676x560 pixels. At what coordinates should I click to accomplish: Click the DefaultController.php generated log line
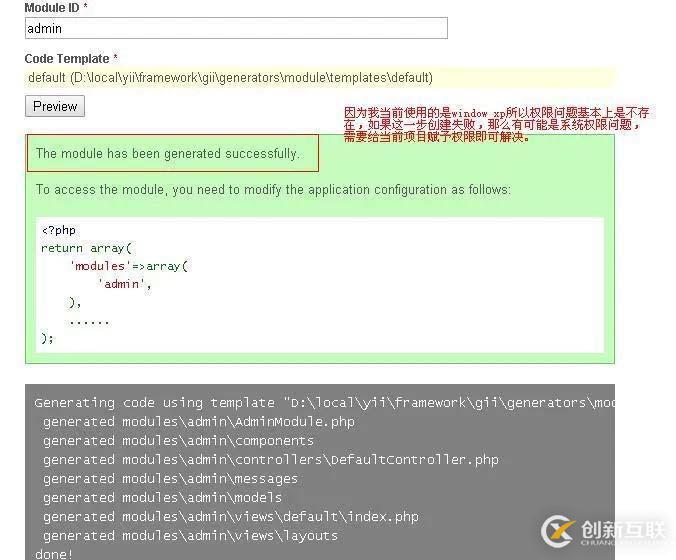coord(271,460)
